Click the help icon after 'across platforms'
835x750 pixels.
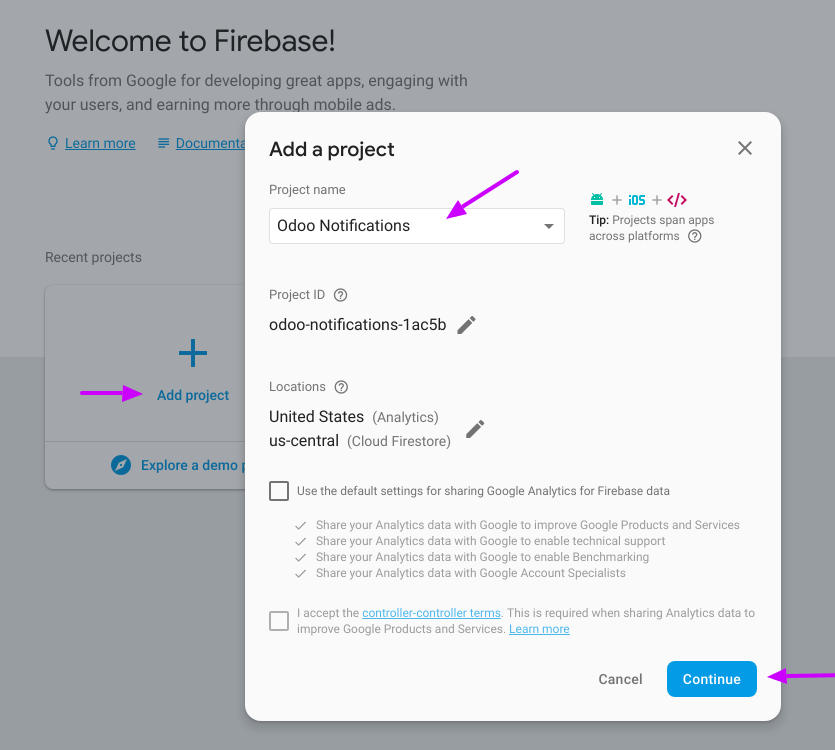pyautogui.click(x=695, y=237)
